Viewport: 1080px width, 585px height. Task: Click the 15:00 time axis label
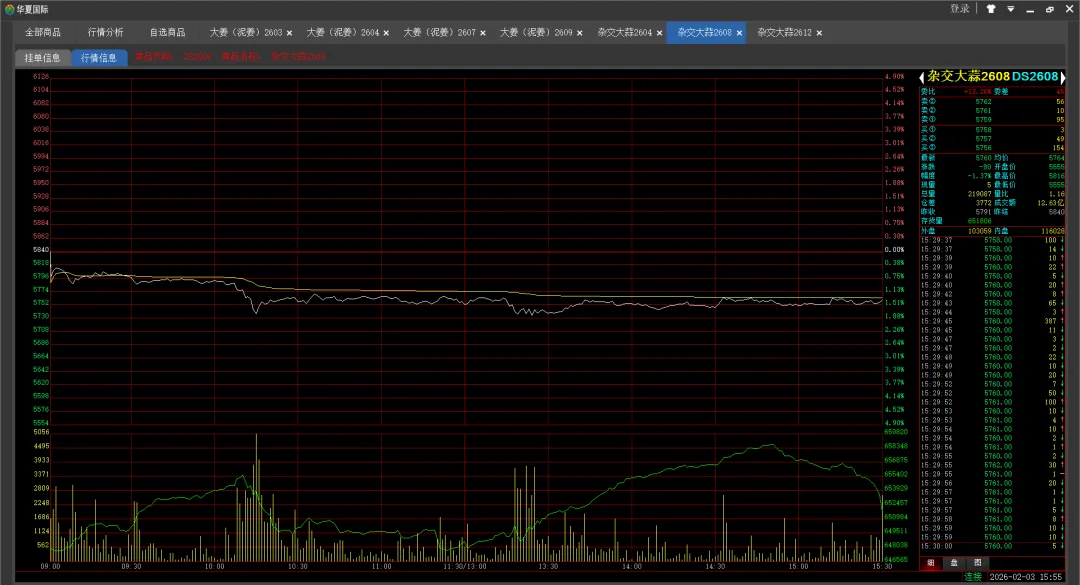798,566
